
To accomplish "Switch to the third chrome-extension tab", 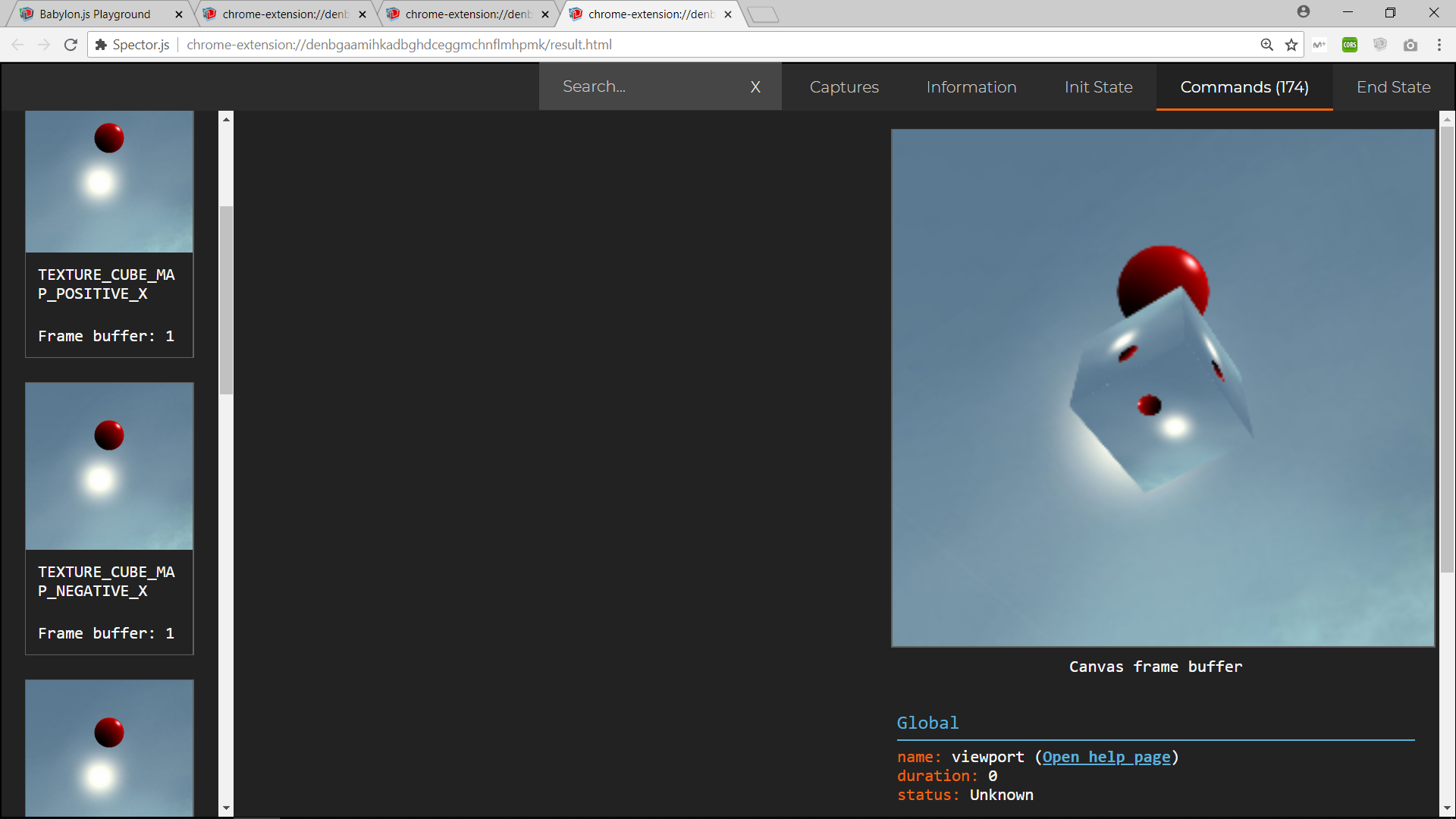I will (468, 14).
